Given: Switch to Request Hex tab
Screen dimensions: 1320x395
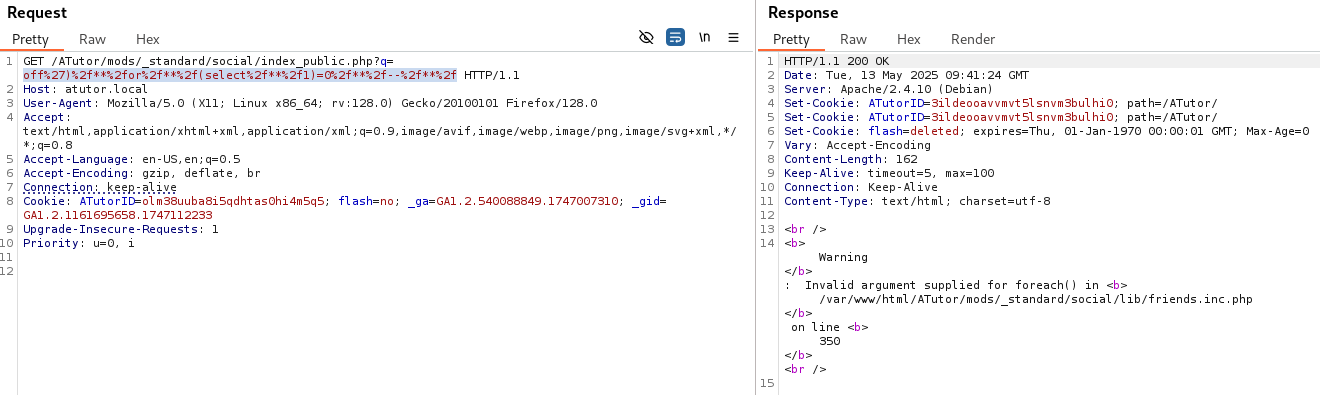Looking at the screenshot, I should [x=148, y=39].
